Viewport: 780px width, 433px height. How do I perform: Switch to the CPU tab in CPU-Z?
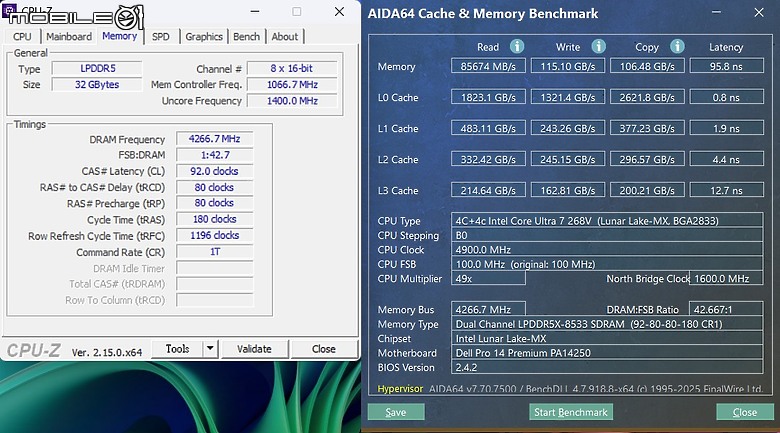coord(22,36)
